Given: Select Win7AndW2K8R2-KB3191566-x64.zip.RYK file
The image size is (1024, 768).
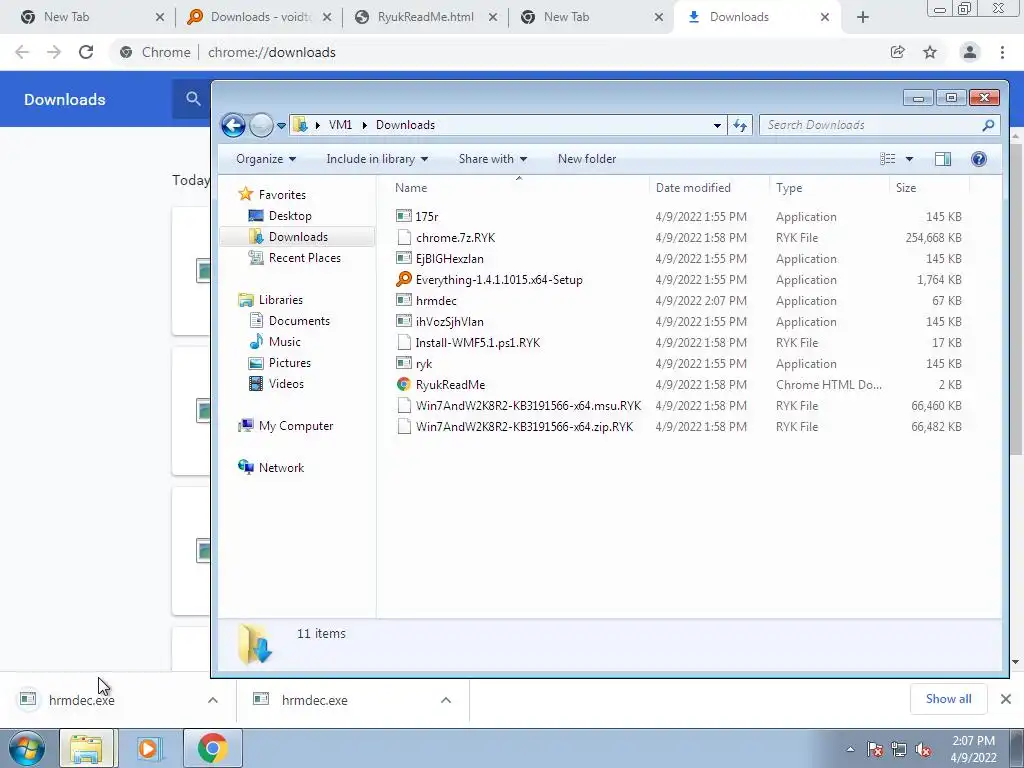Looking at the screenshot, I should (524, 426).
